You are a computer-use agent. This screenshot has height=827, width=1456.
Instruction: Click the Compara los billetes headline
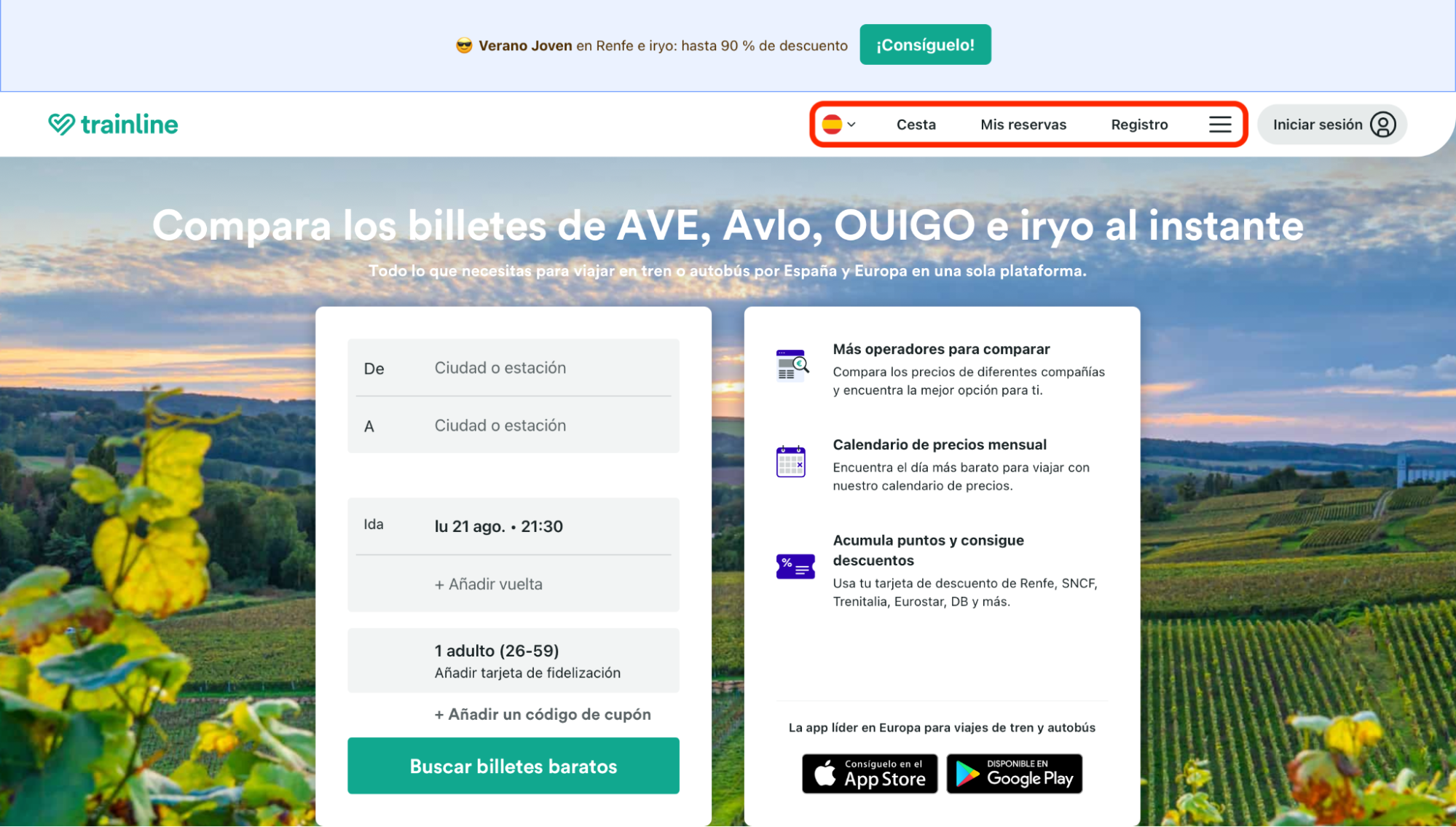coord(728,225)
